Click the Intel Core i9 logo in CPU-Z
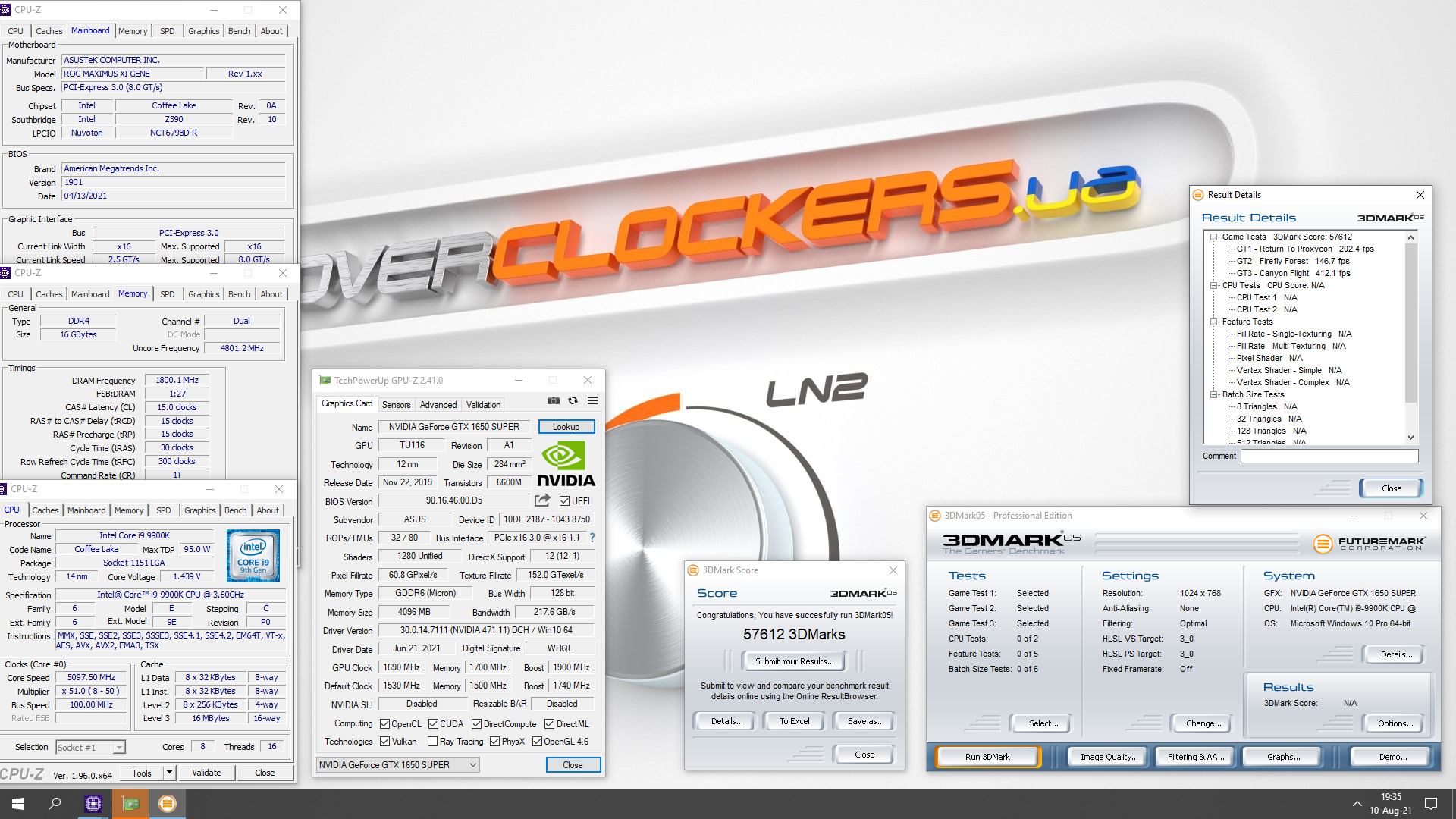 pyautogui.click(x=253, y=556)
